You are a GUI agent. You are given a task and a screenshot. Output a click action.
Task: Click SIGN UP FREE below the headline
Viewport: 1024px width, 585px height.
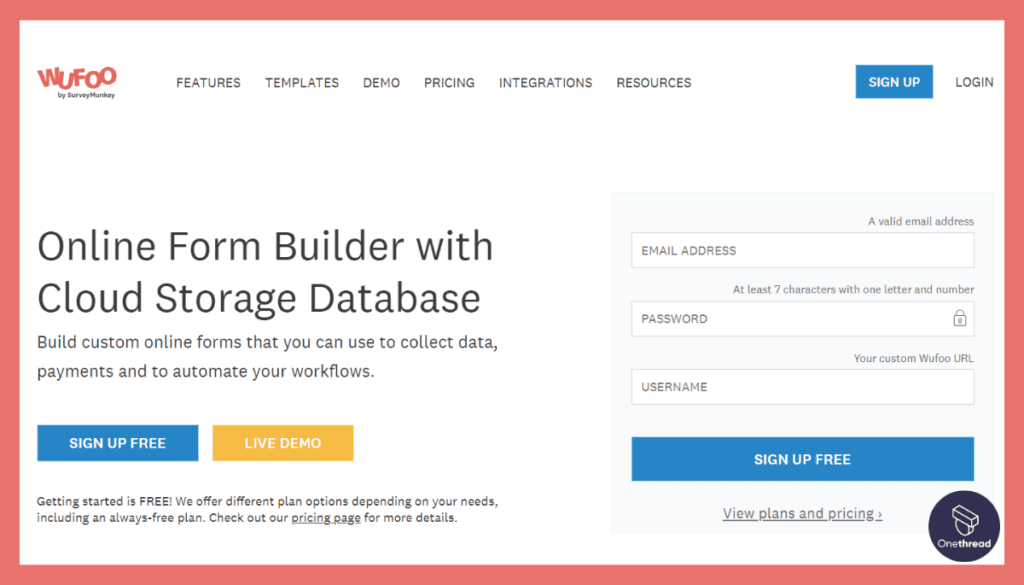click(x=118, y=443)
